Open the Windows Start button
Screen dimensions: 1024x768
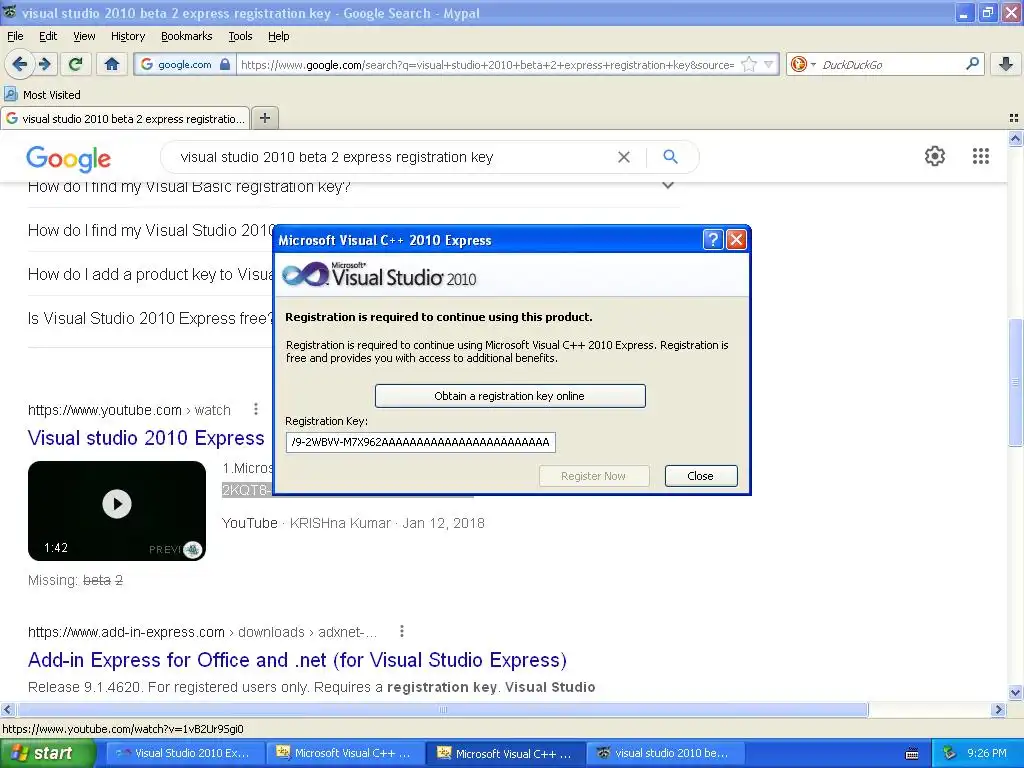(47, 754)
